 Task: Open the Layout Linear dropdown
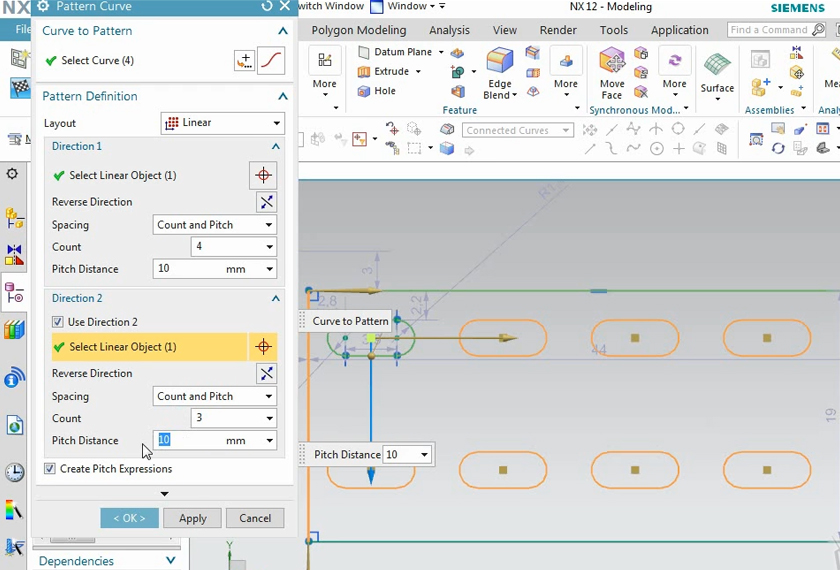click(x=222, y=123)
